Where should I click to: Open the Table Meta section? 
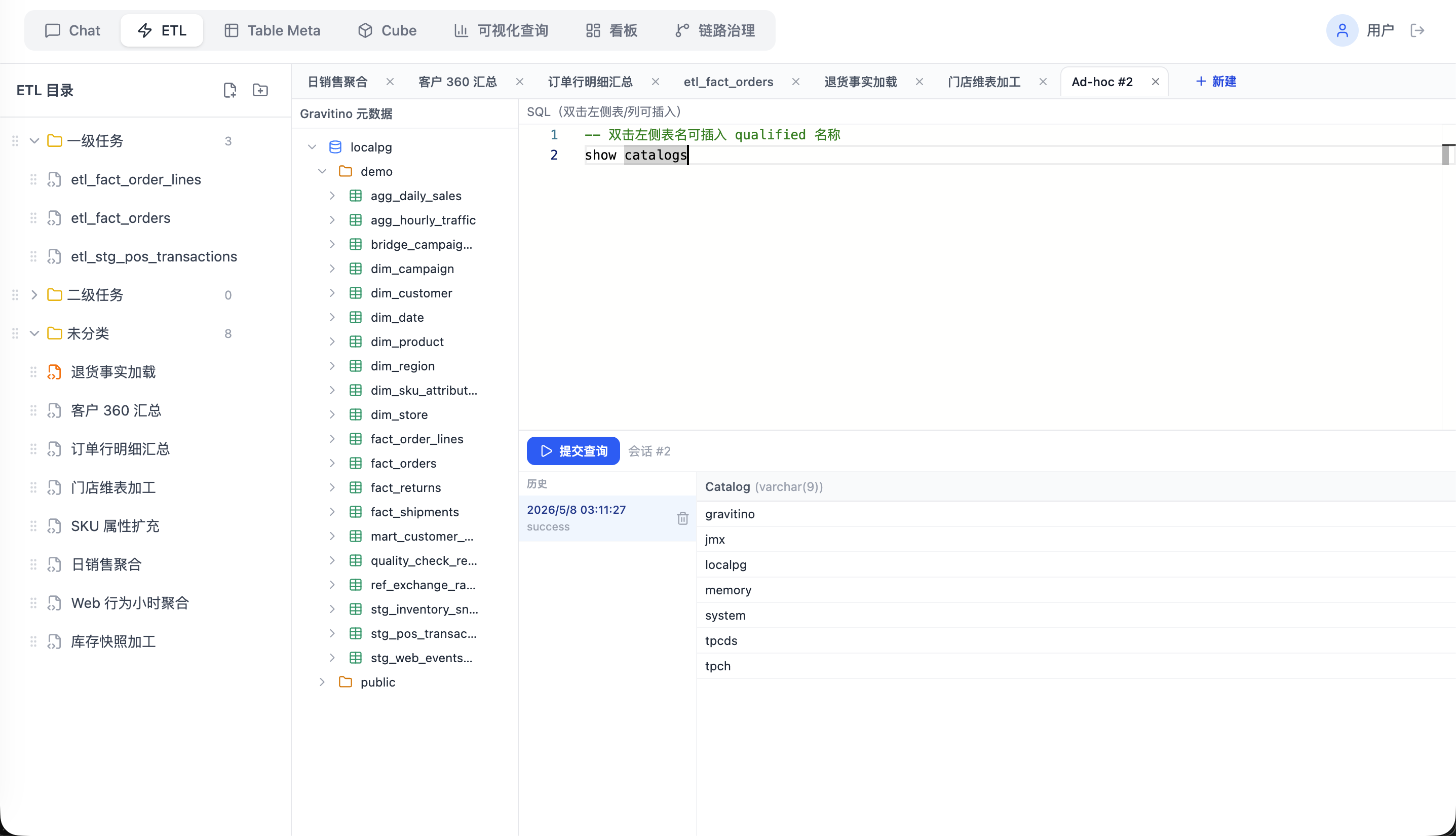click(272, 30)
